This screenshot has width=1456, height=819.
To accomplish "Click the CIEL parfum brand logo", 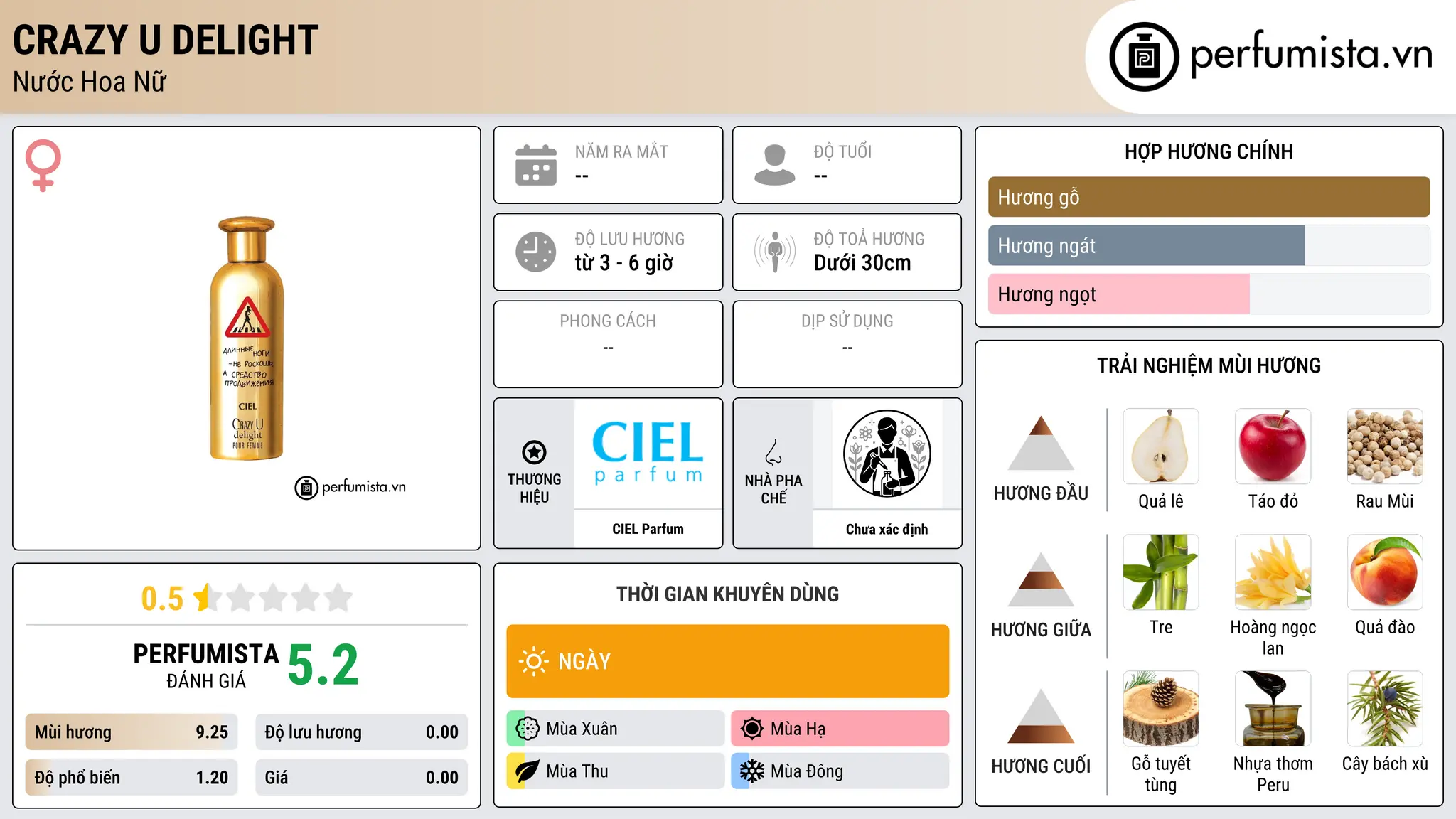I will pyautogui.click(x=648, y=453).
